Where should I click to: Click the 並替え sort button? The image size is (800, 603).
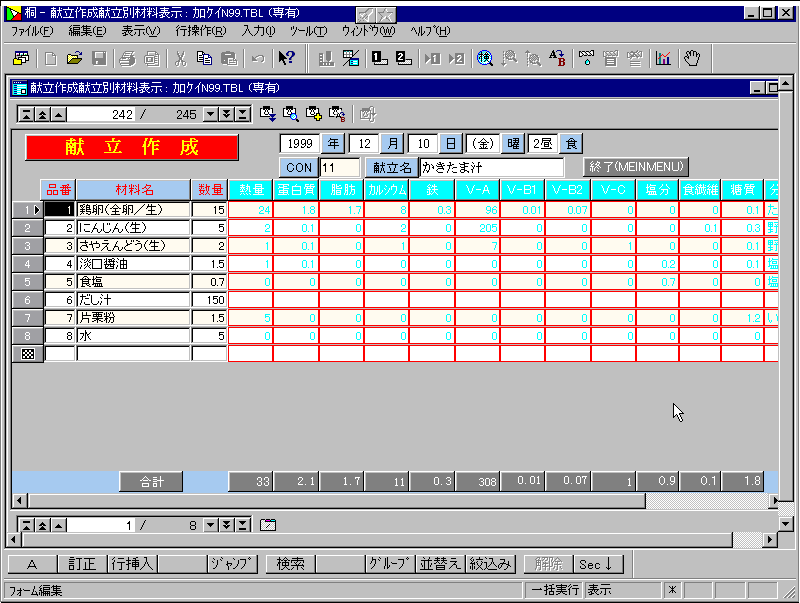click(440, 564)
